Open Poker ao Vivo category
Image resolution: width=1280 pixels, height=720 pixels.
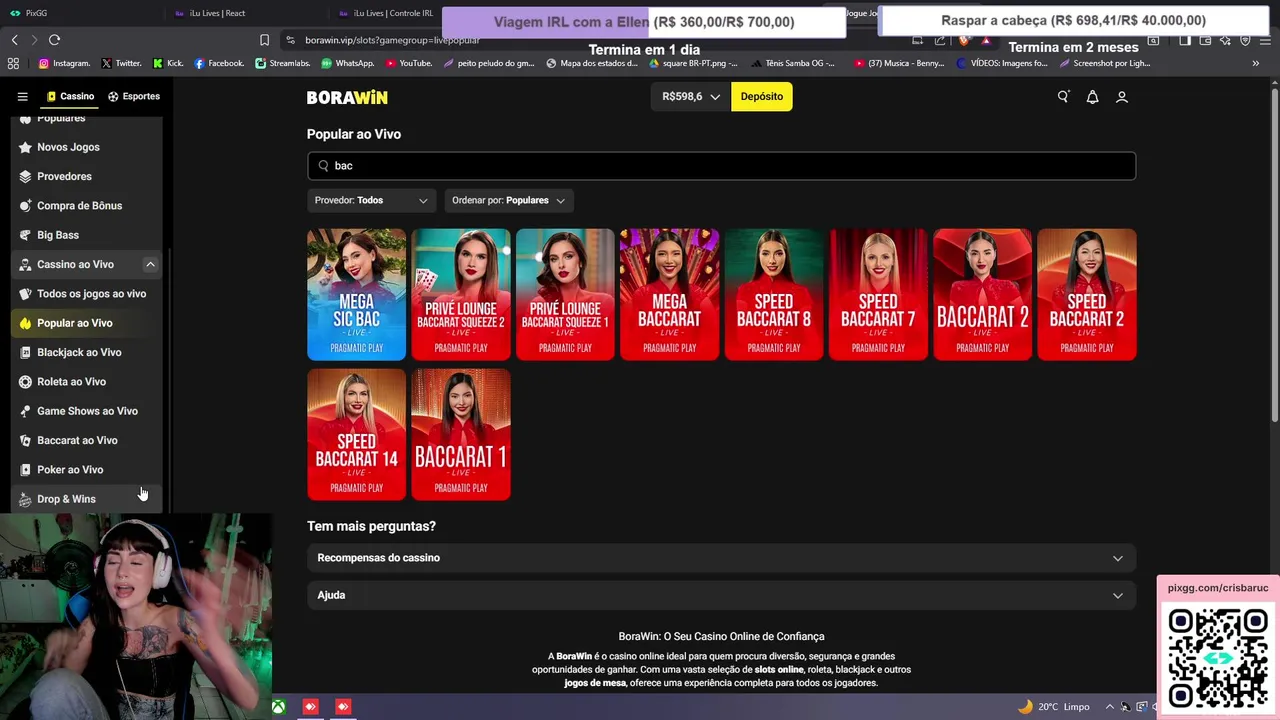coord(87,470)
